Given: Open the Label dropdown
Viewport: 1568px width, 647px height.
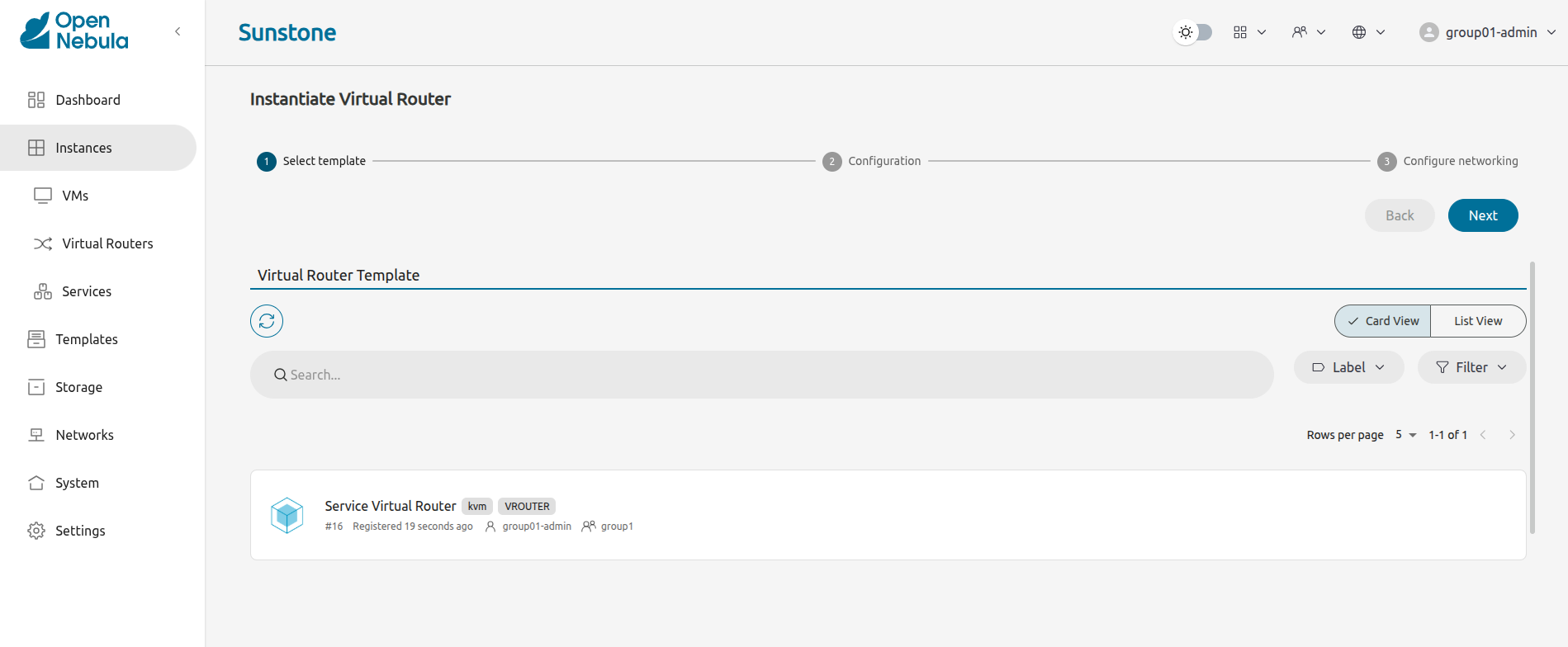Looking at the screenshot, I should pyautogui.click(x=1348, y=366).
